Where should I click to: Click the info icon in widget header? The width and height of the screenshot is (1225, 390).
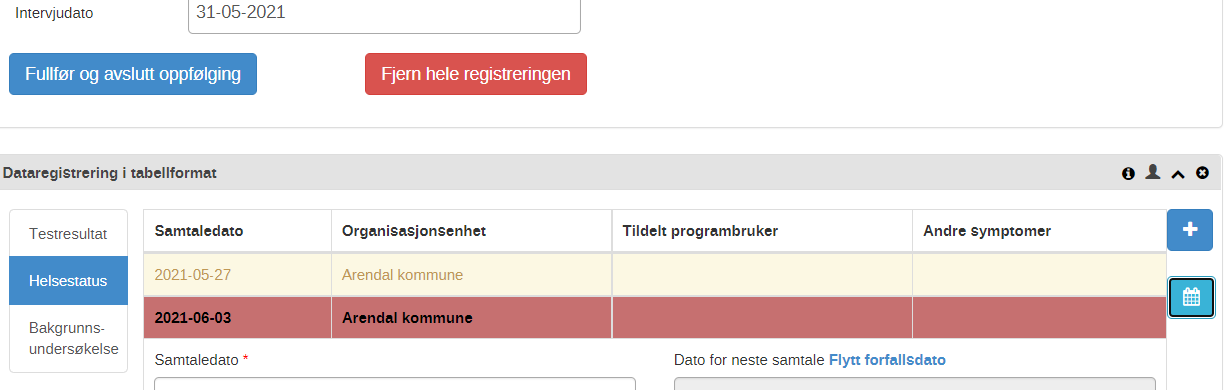[1128, 173]
